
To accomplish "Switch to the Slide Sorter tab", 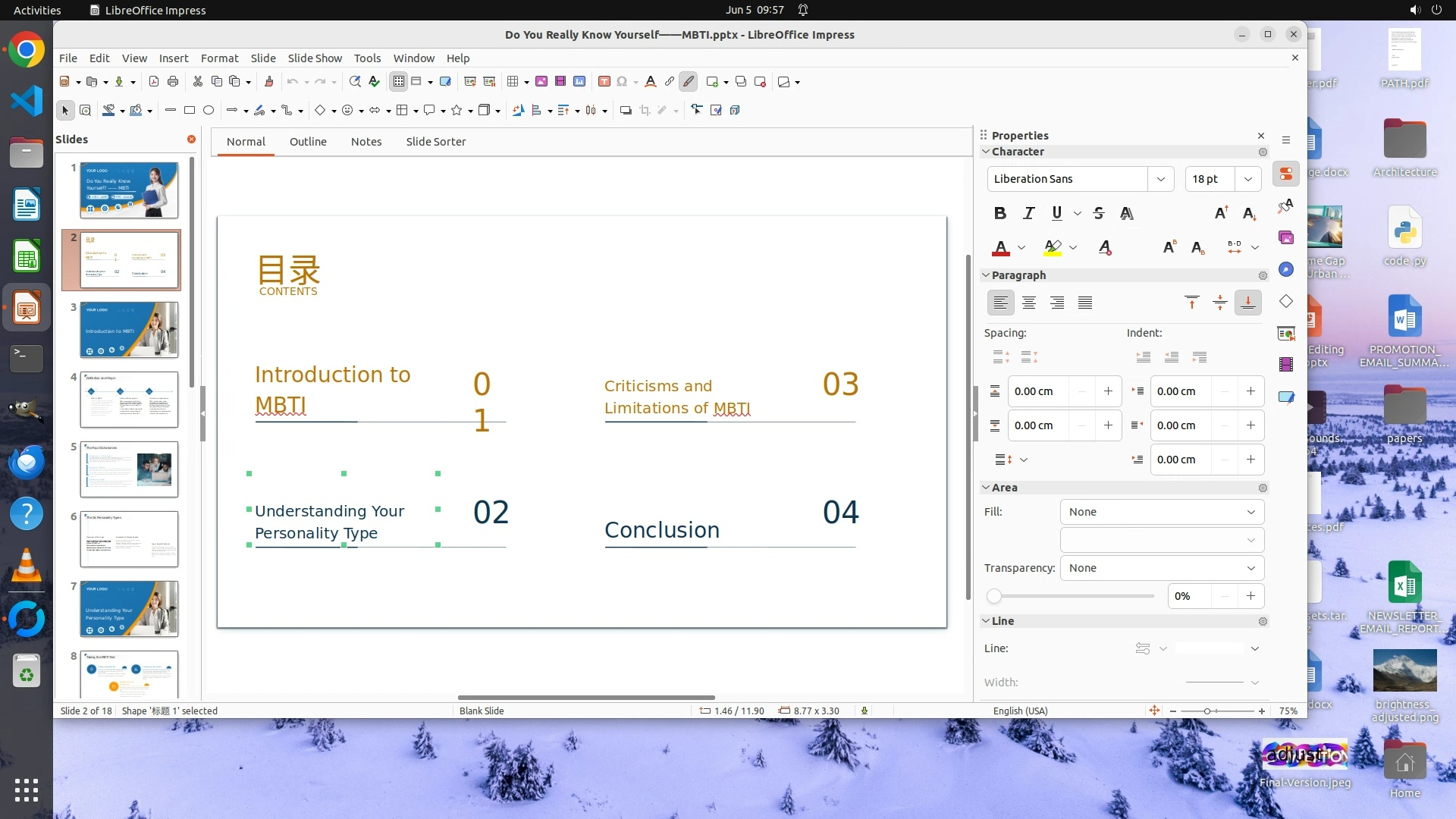I will pos(435,142).
